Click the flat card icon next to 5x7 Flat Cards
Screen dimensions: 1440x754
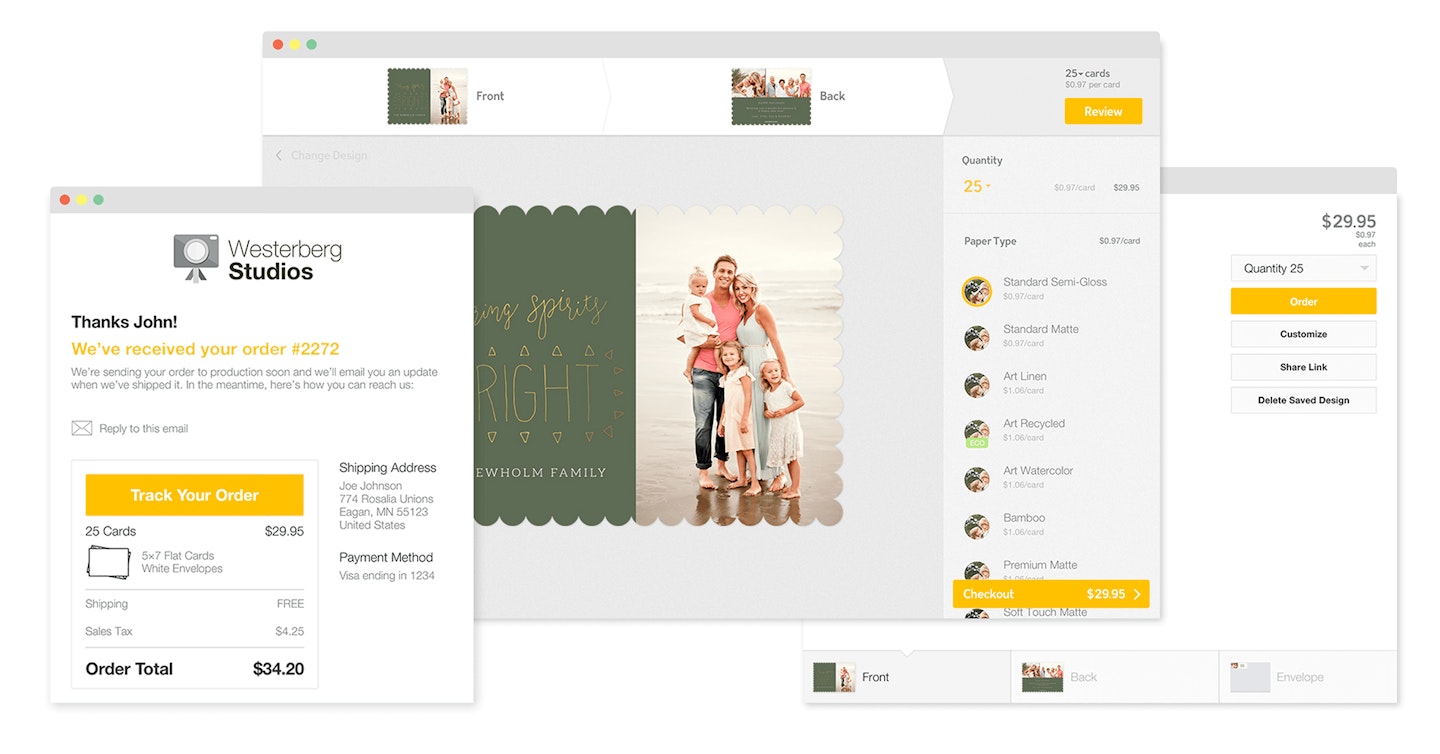[x=108, y=562]
